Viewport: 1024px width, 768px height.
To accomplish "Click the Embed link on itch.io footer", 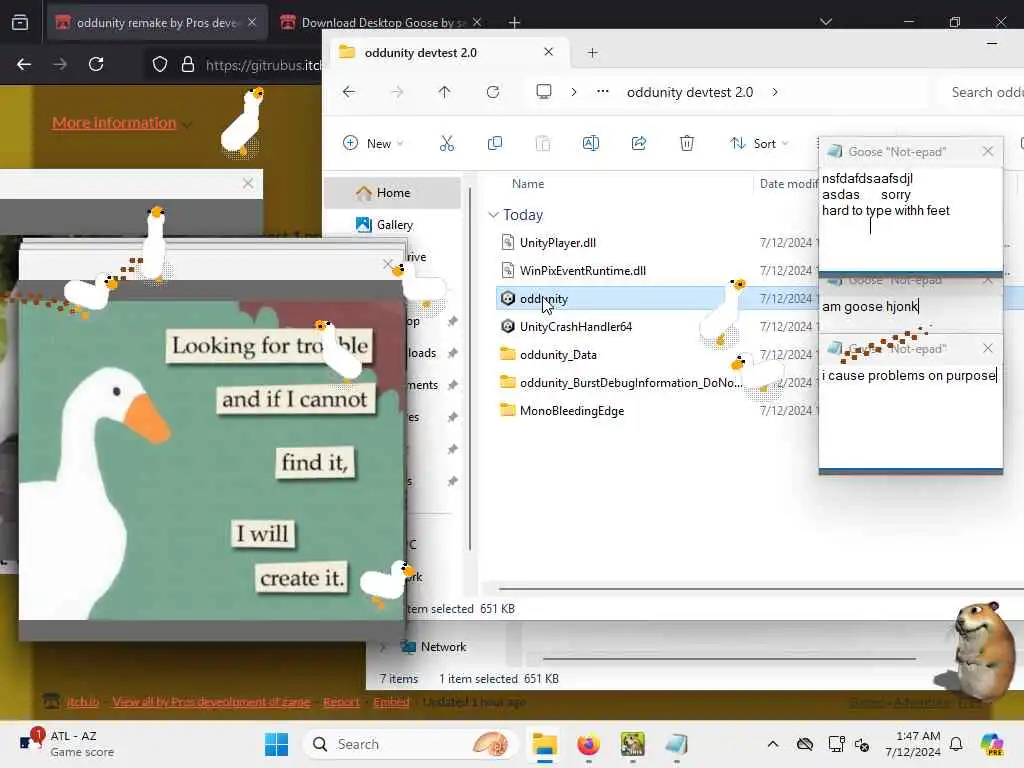I will (x=391, y=702).
